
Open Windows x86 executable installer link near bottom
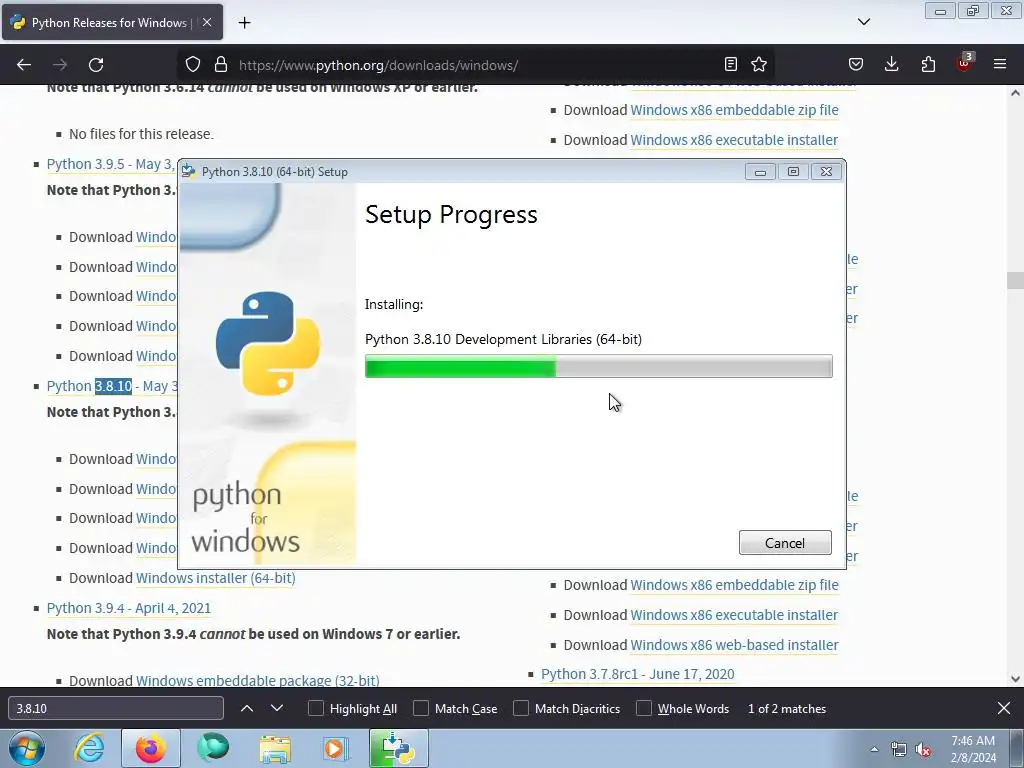tap(734, 615)
